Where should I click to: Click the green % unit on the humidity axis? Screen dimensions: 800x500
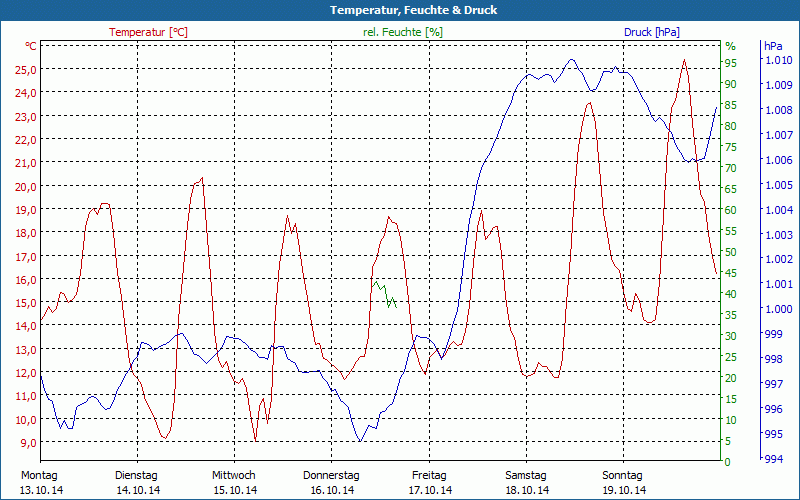[x=730, y=46]
